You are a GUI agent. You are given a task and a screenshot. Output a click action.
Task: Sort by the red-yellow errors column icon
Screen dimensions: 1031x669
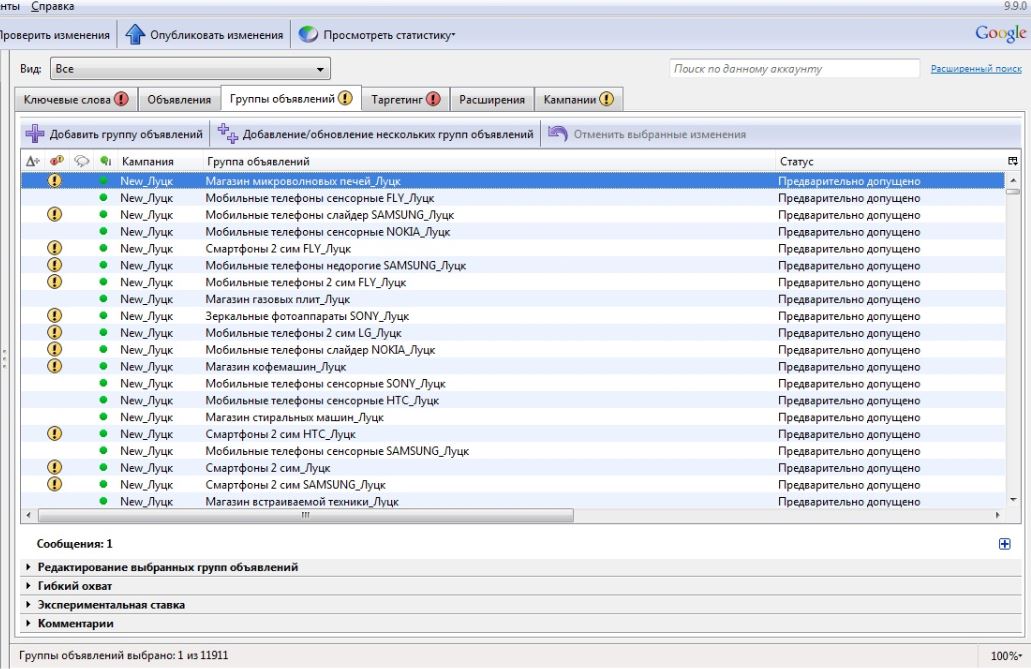tap(57, 161)
